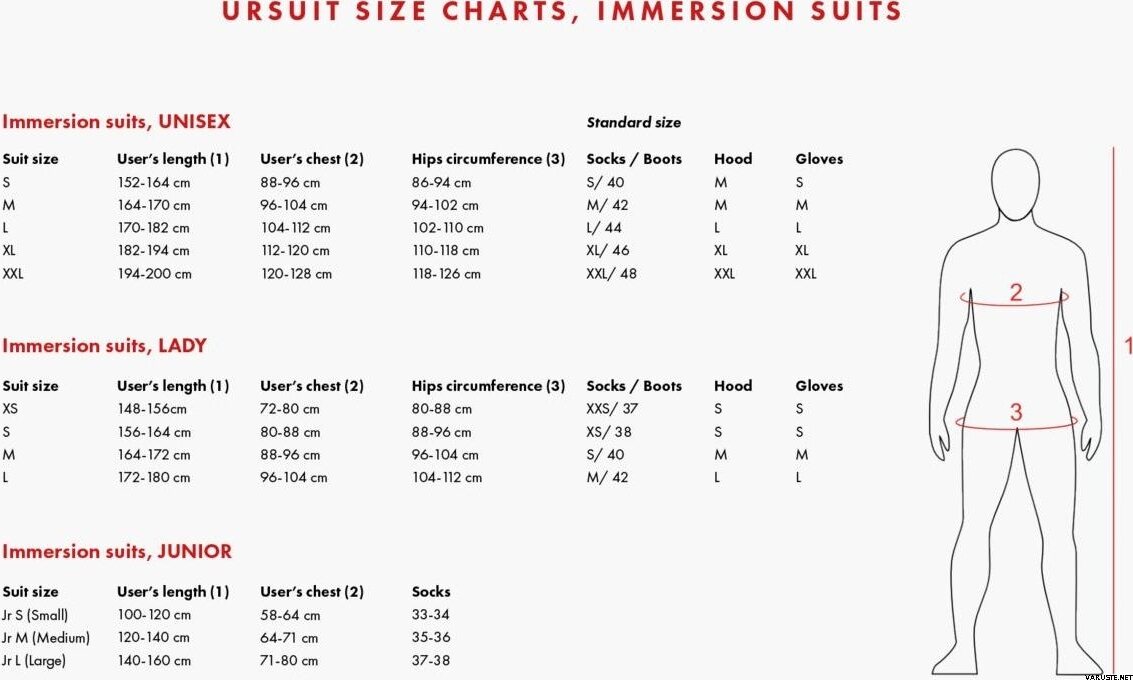1133x680 pixels.
Task: Click the "194-200 cm" user's length value
Action: click(x=154, y=274)
